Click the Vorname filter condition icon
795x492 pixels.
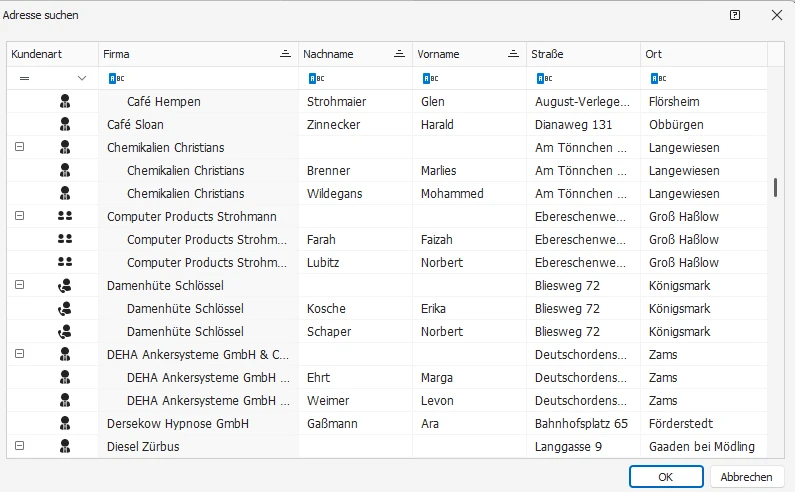(x=431, y=78)
